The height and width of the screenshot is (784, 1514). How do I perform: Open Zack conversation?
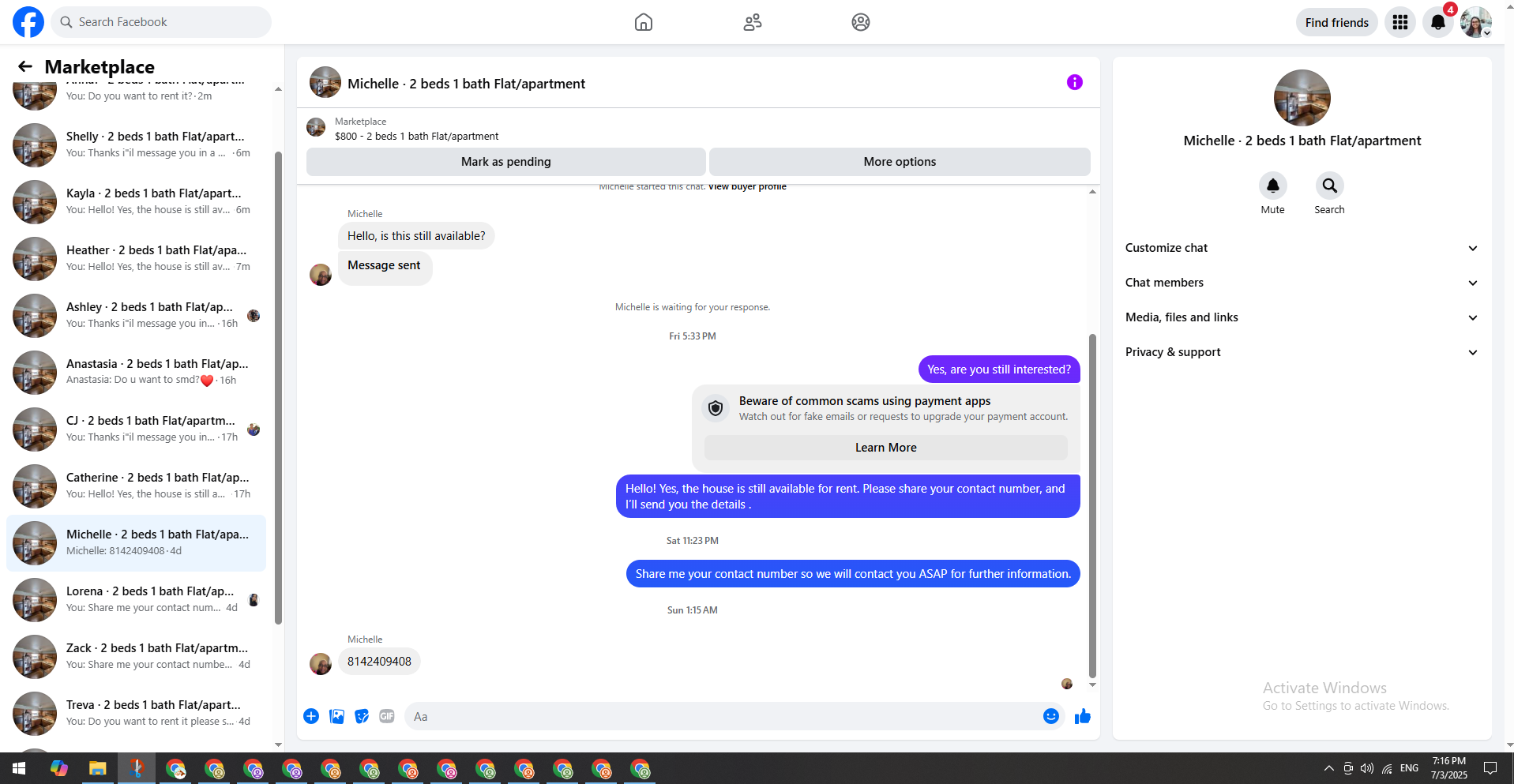point(136,657)
